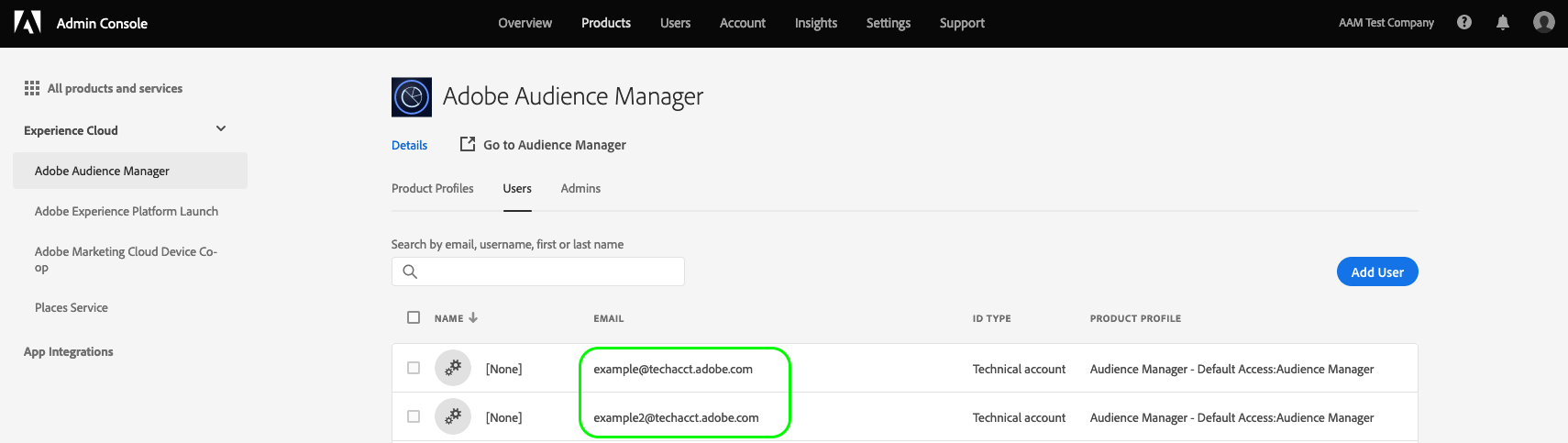Check the box for example@techacct.adobe.com row

coord(414,368)
